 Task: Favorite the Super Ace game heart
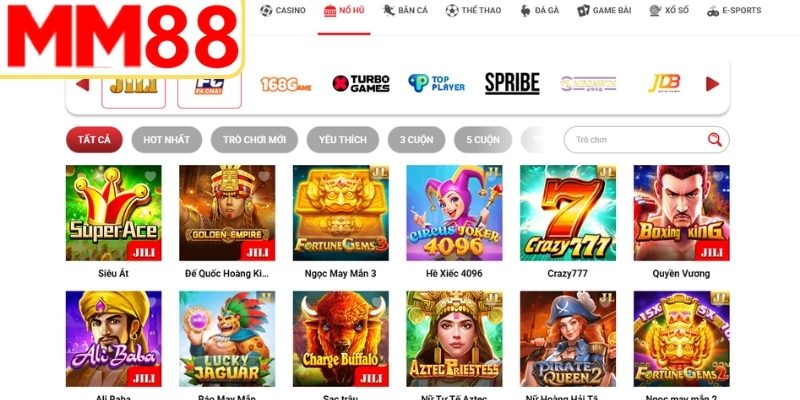150,177
